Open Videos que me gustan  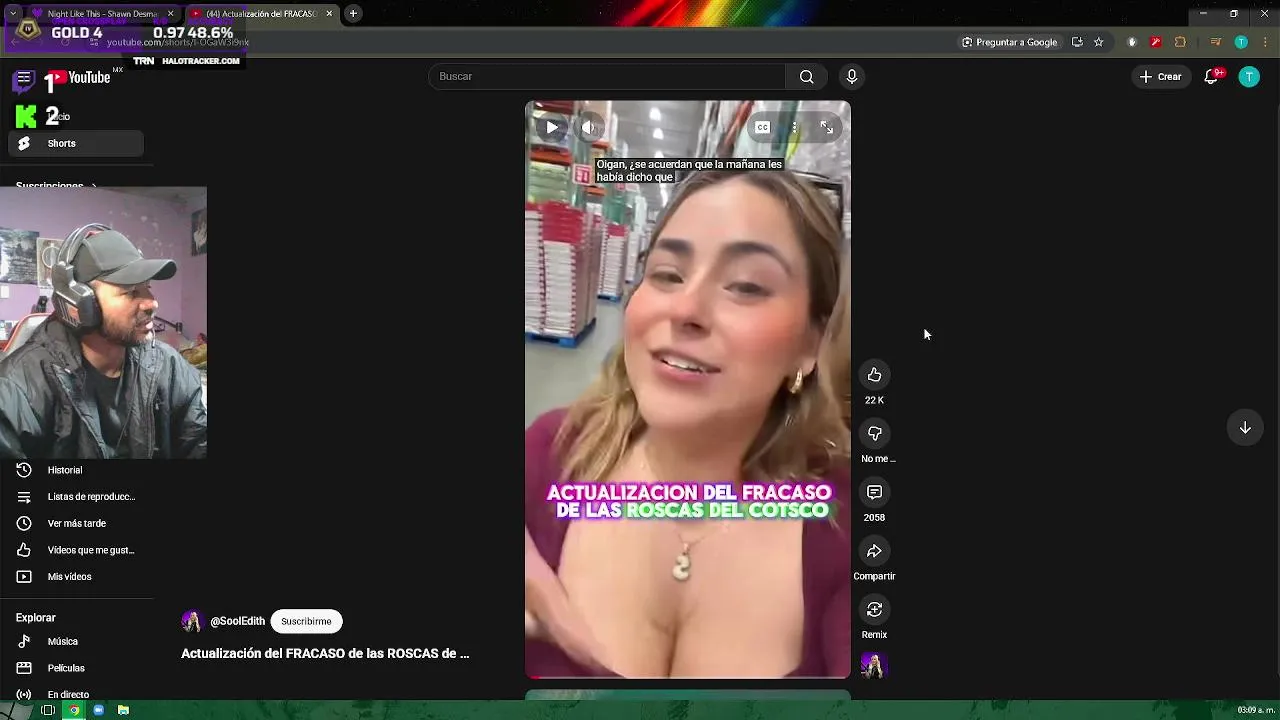click(76, 550)
